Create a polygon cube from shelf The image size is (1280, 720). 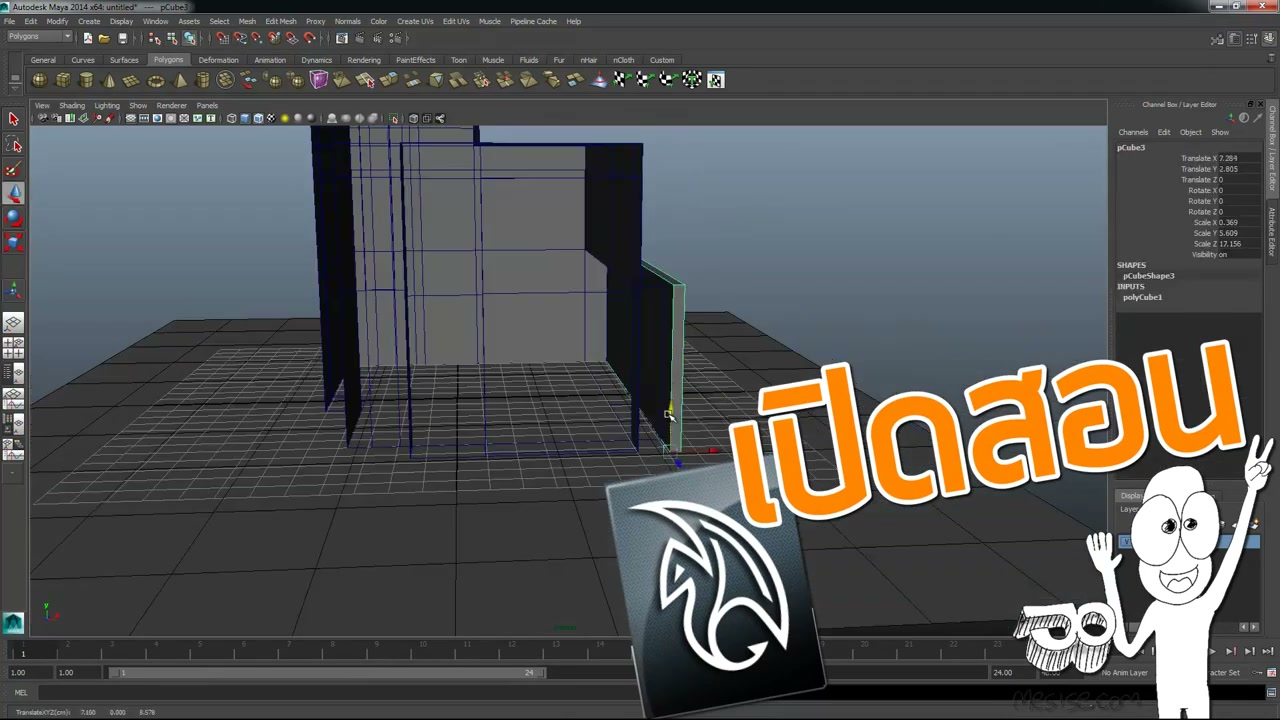click(x=63, y=80)
